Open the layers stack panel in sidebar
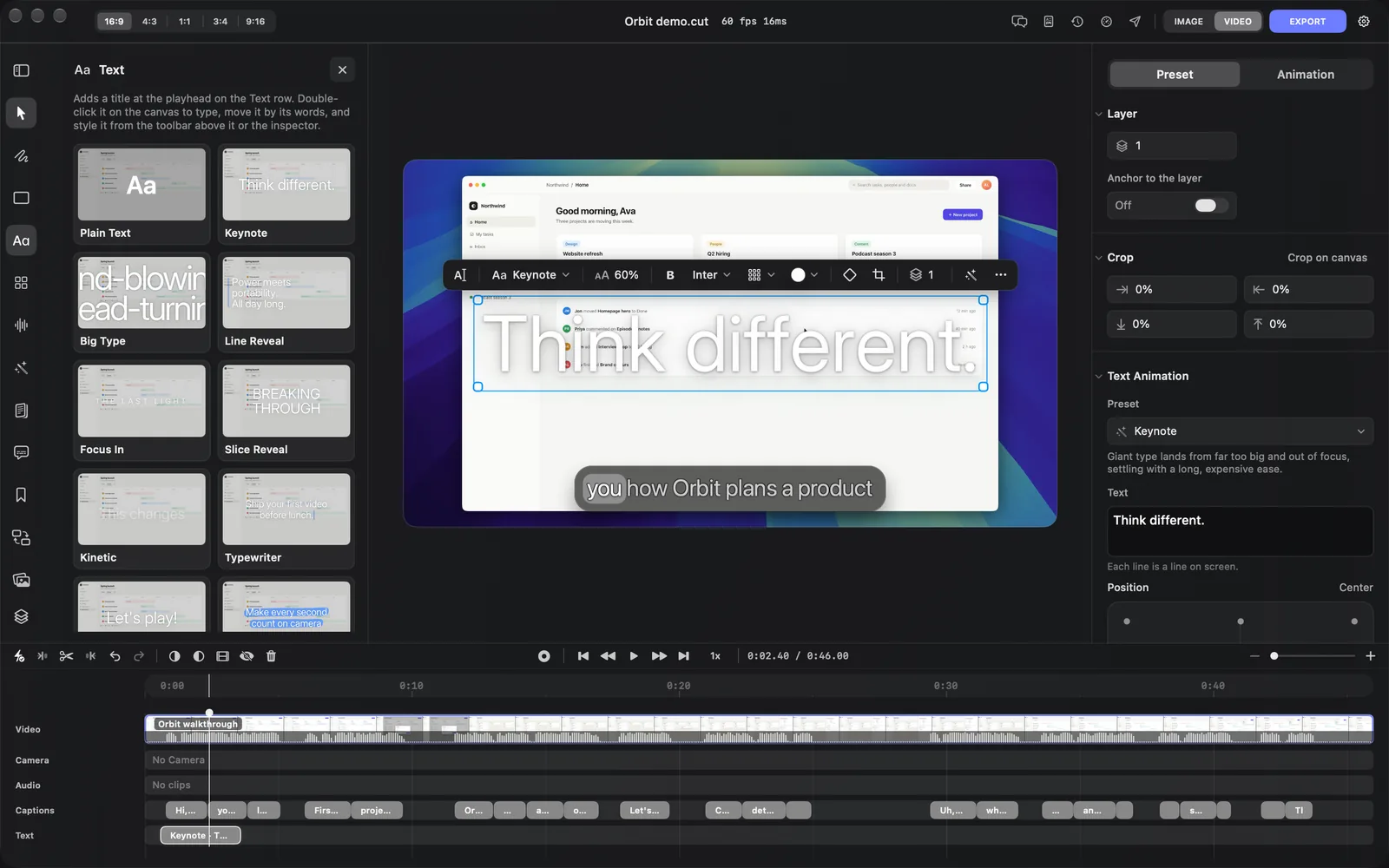The height and width of the screenshot is (868, 1389). 21,616
